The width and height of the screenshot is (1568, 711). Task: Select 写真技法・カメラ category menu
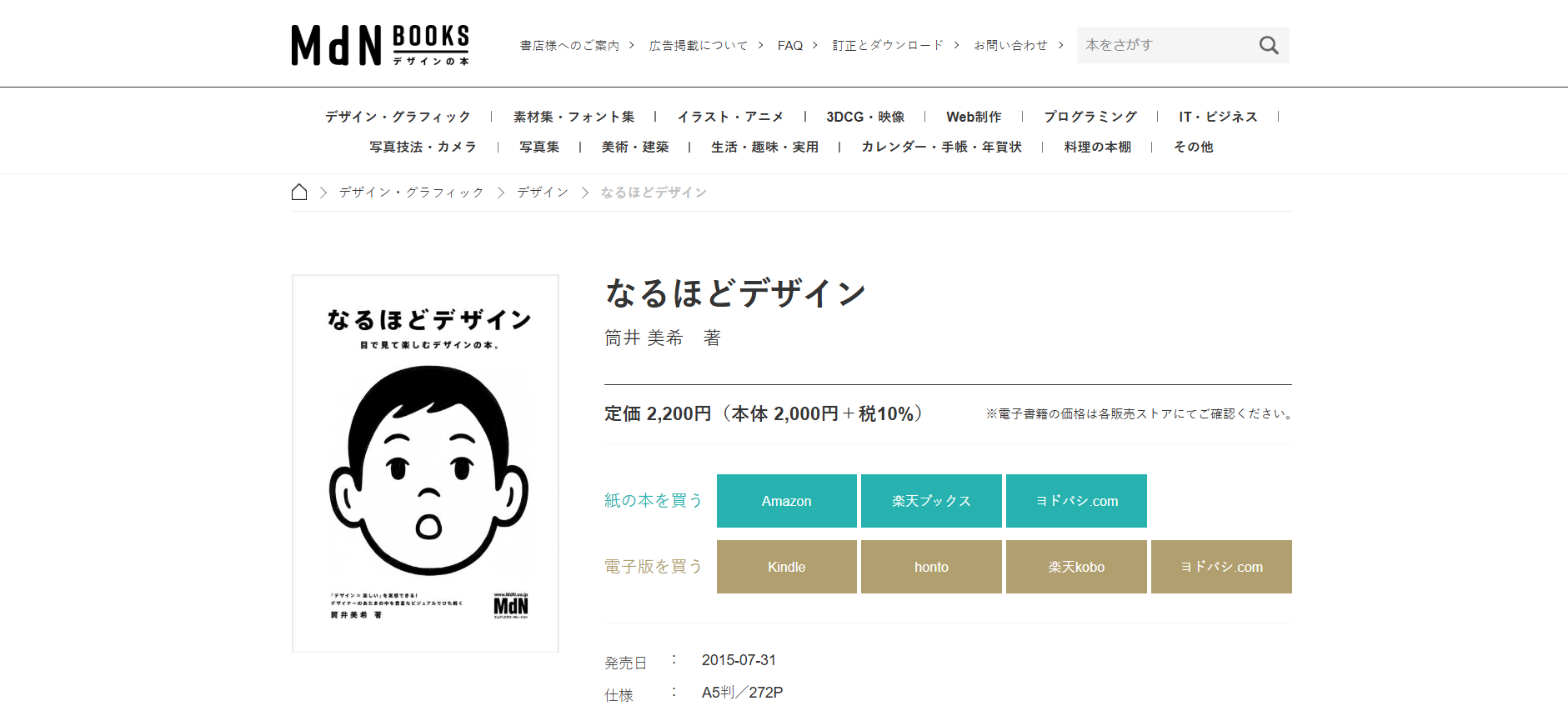click(423, 147)
